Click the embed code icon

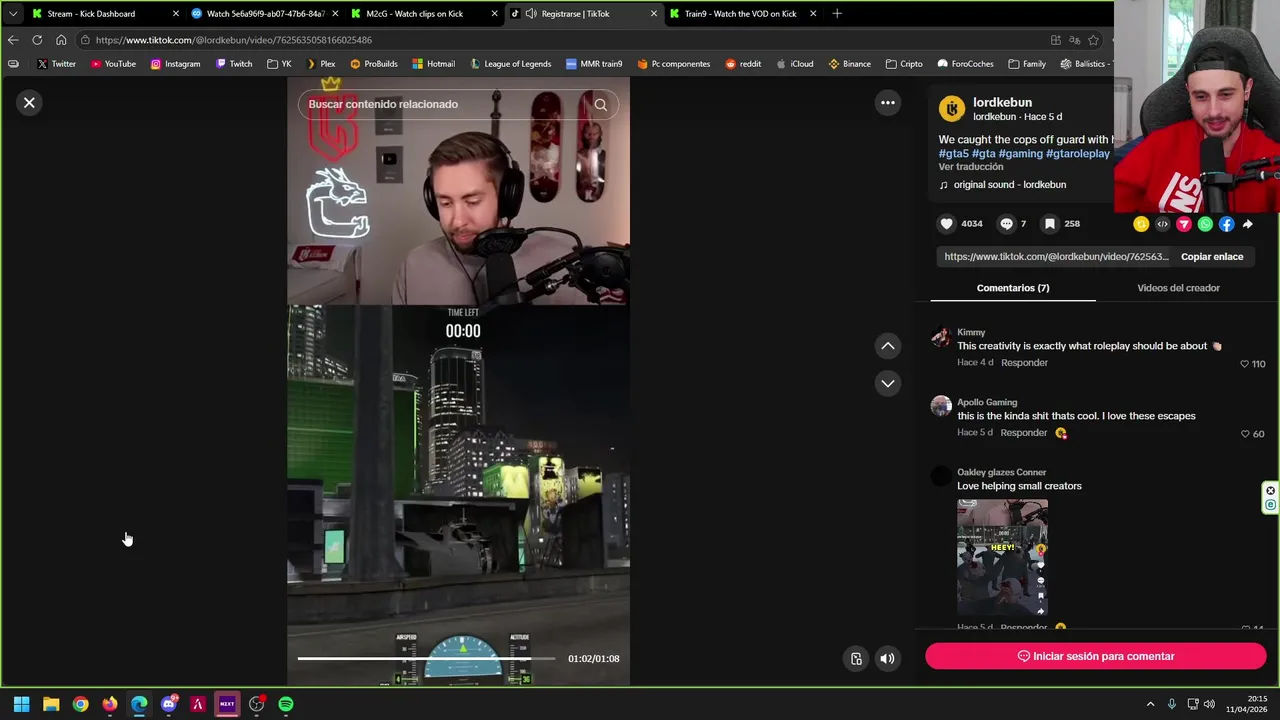pos(1162,224)
